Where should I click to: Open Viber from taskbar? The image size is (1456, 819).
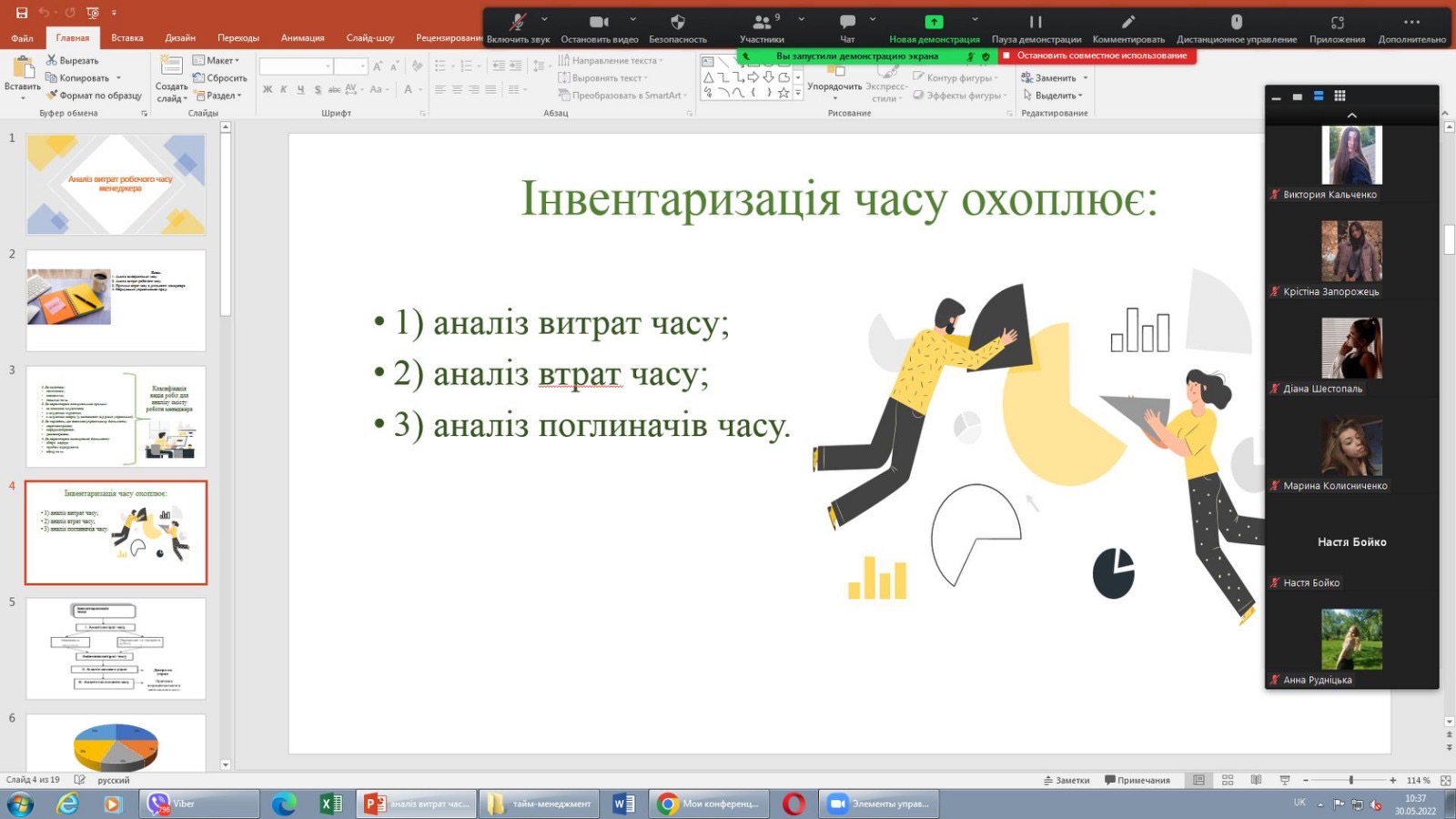[200, 804]
